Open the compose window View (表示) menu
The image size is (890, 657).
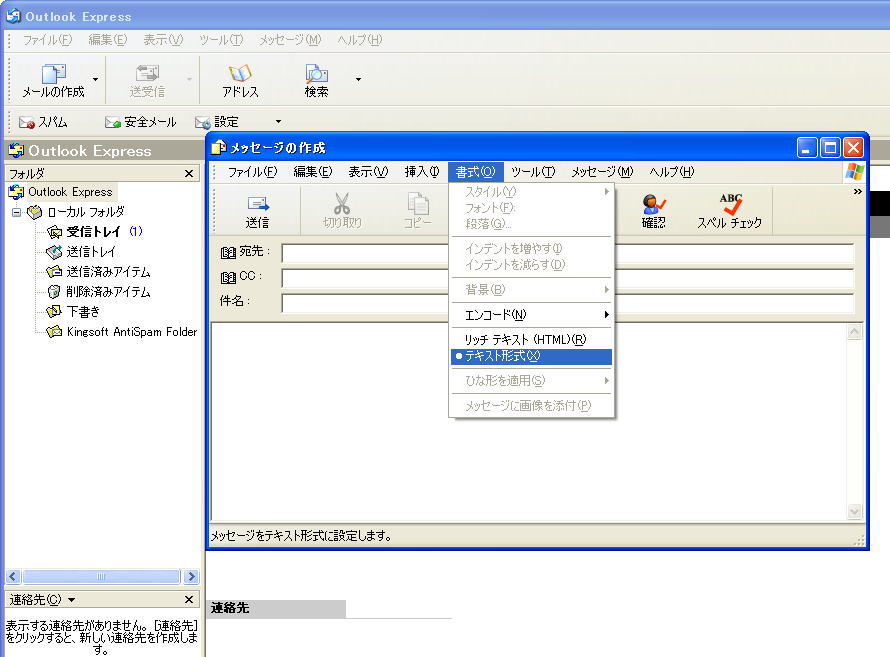coord(368,172)
